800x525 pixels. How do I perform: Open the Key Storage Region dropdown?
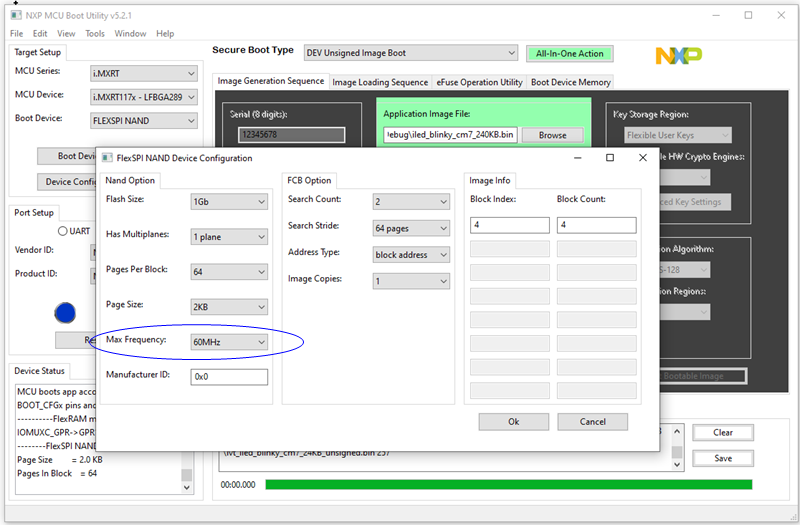pos(678,135)
